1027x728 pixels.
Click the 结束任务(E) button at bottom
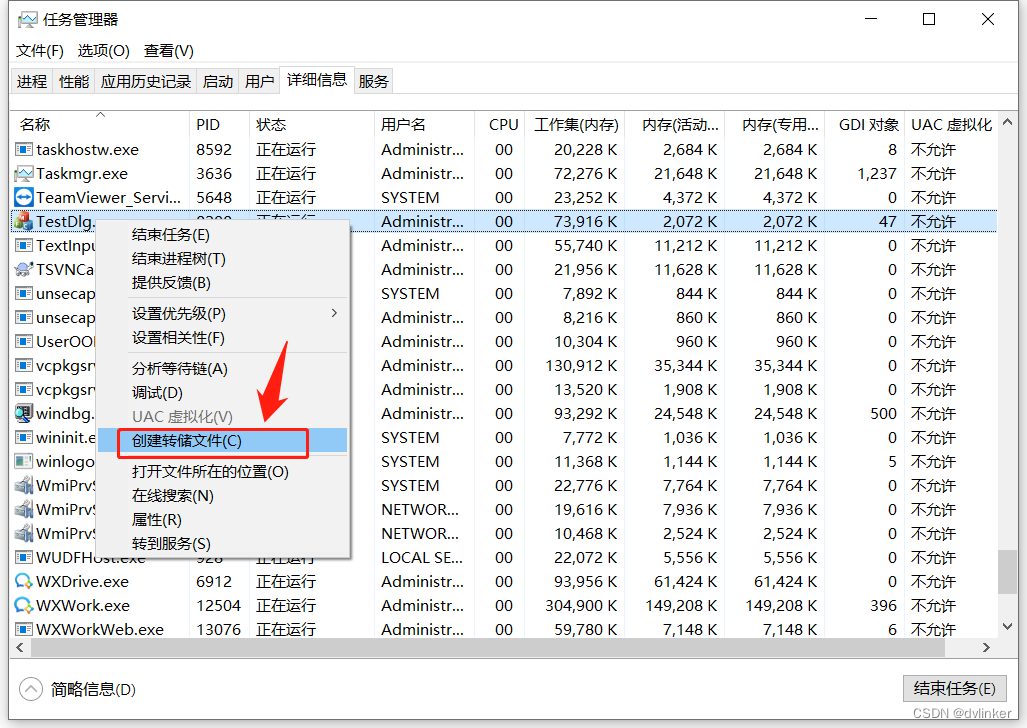[954, 689]
